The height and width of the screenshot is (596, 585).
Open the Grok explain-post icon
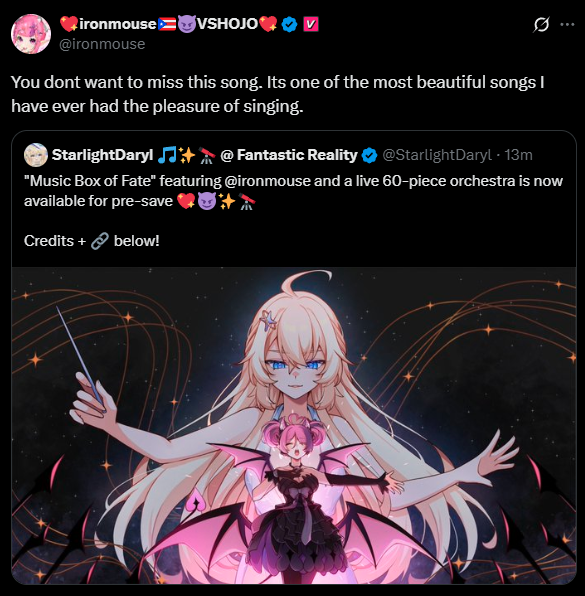(x=541, y=25)
